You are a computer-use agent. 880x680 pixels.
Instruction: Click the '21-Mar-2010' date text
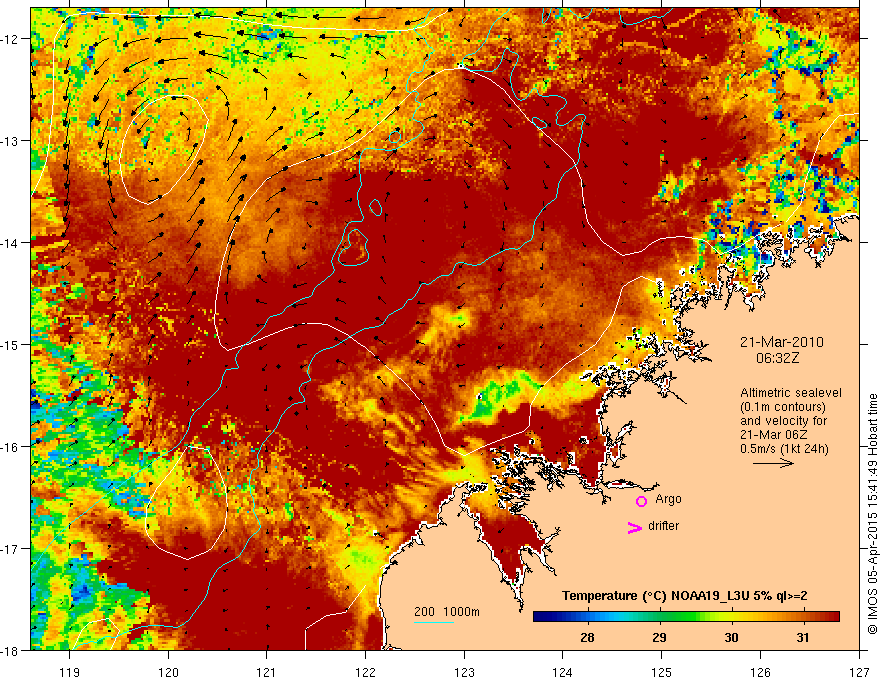(782, 342)
